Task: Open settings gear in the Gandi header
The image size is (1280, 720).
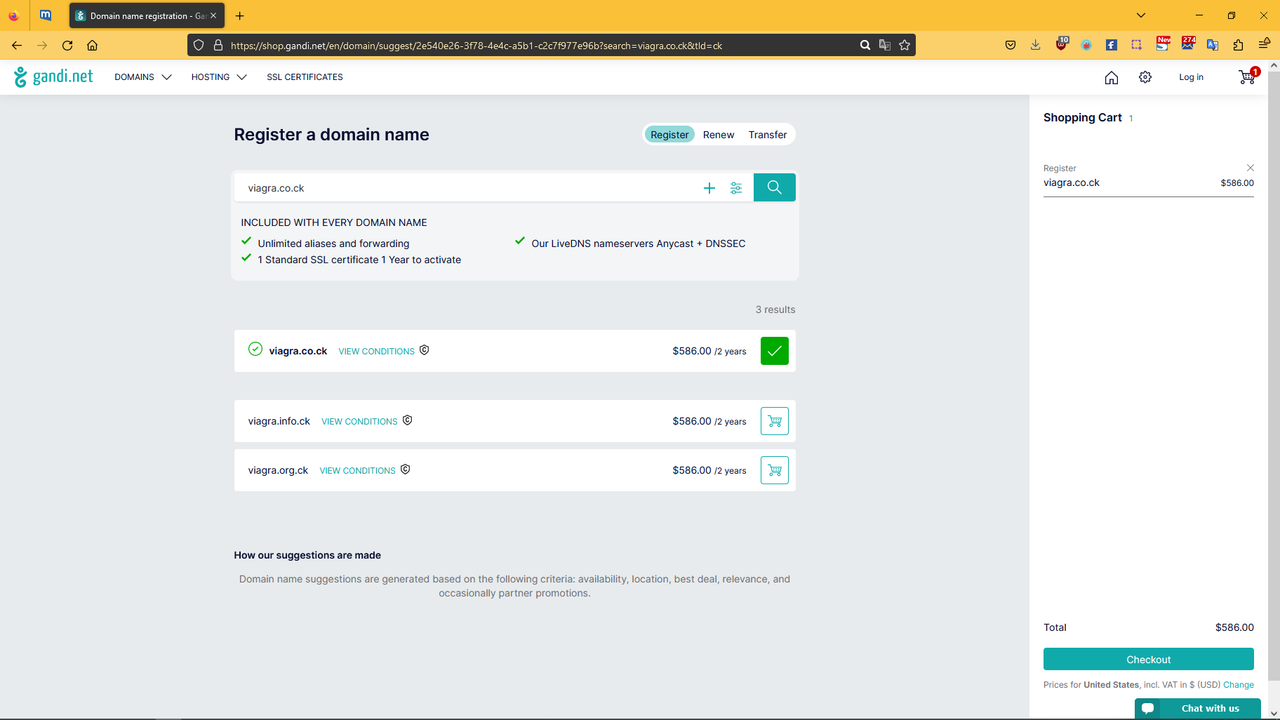Action: tap(1145, 77)
